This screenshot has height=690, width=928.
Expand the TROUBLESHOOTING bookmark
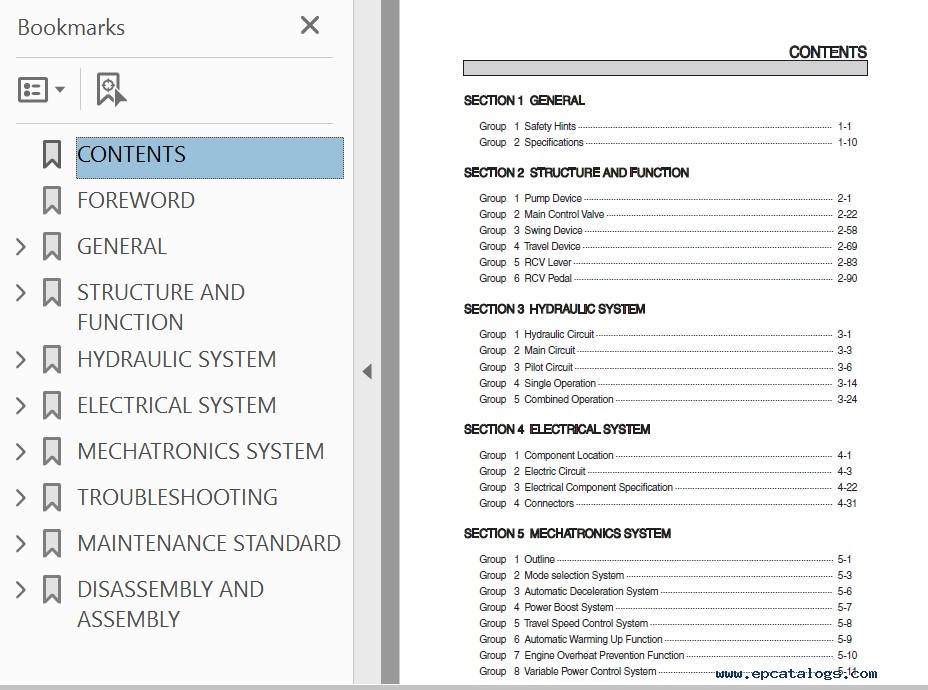coord(21,498)
